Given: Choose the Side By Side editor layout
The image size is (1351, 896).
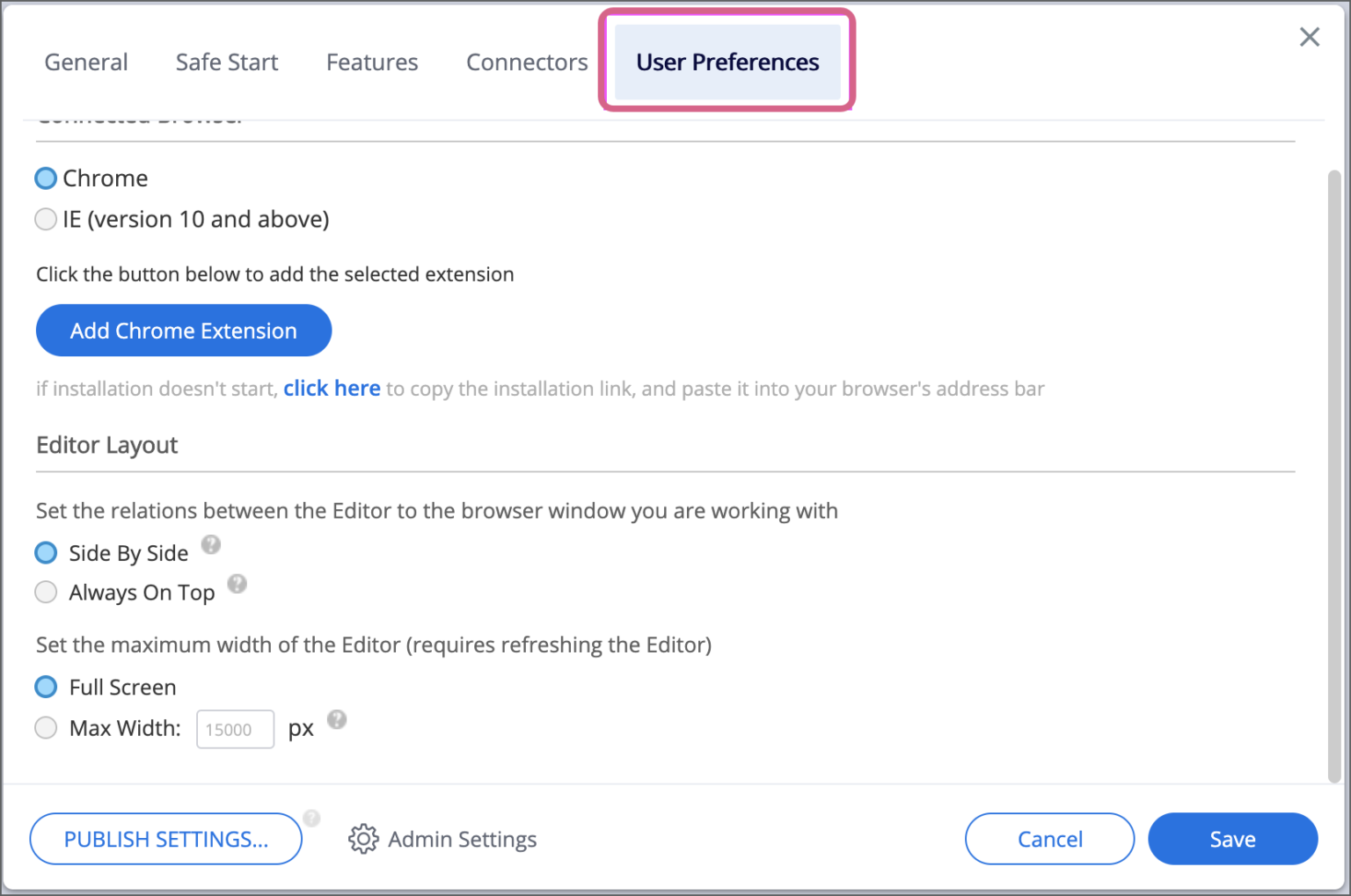Looking at the screenshot, I should [x=45, y=552].
